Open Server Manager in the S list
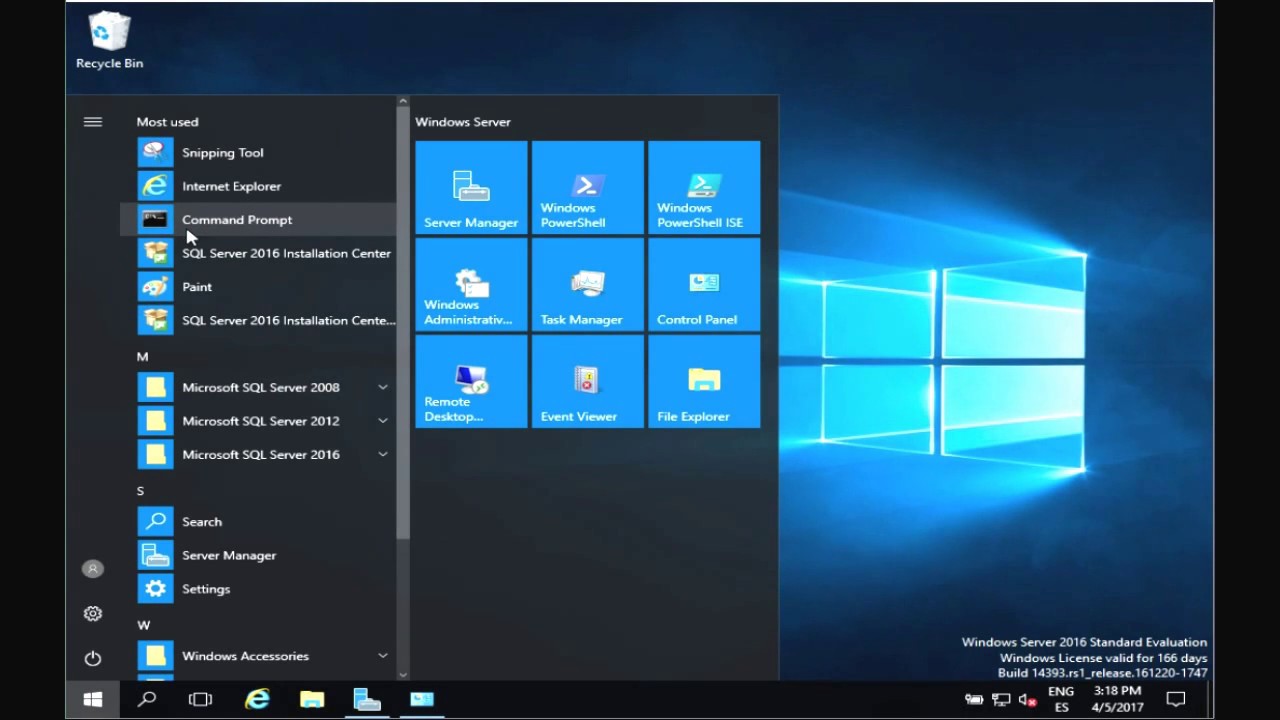This screenshot has width=1280, height=720. point(258,555)
